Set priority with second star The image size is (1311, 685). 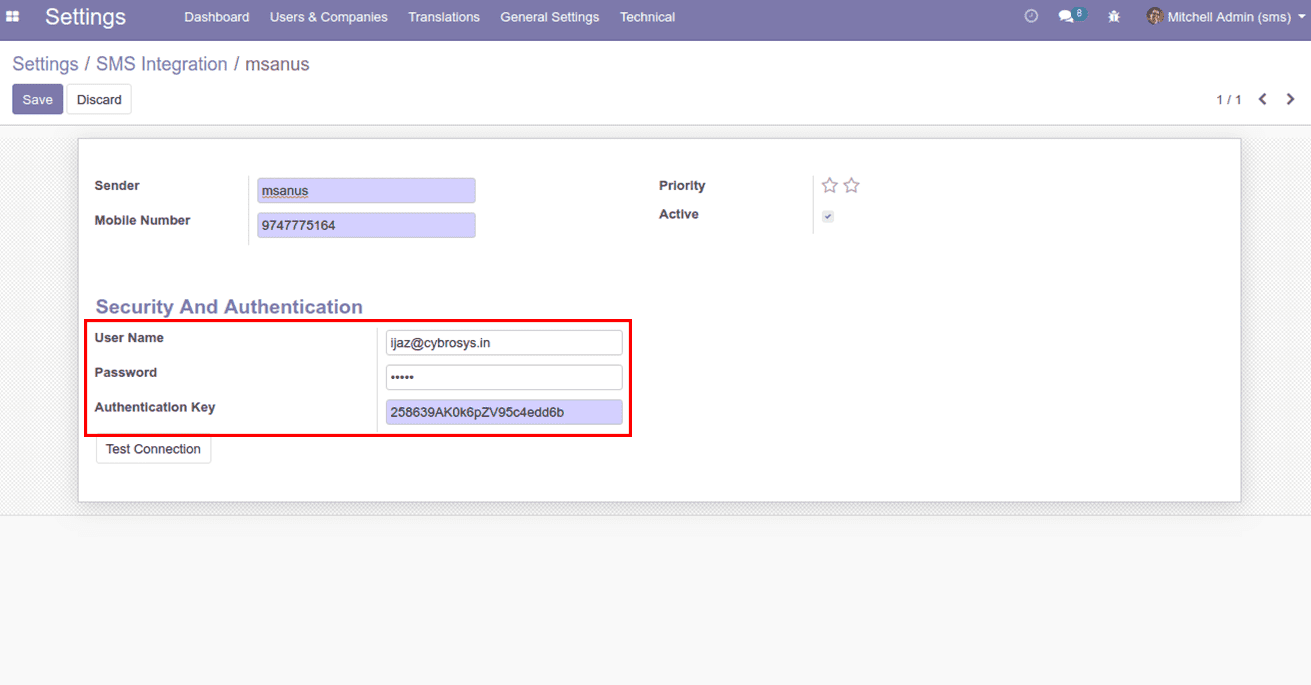851,185
